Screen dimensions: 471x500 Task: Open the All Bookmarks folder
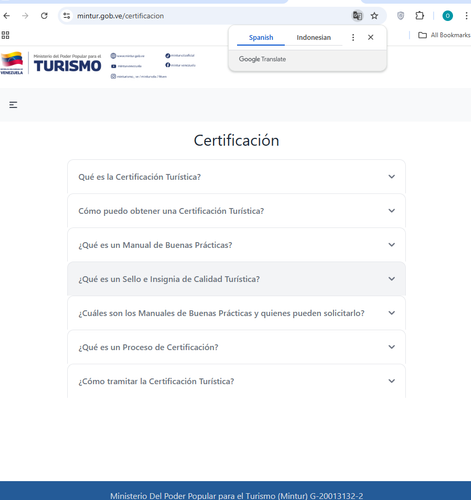tap(444, 35)
